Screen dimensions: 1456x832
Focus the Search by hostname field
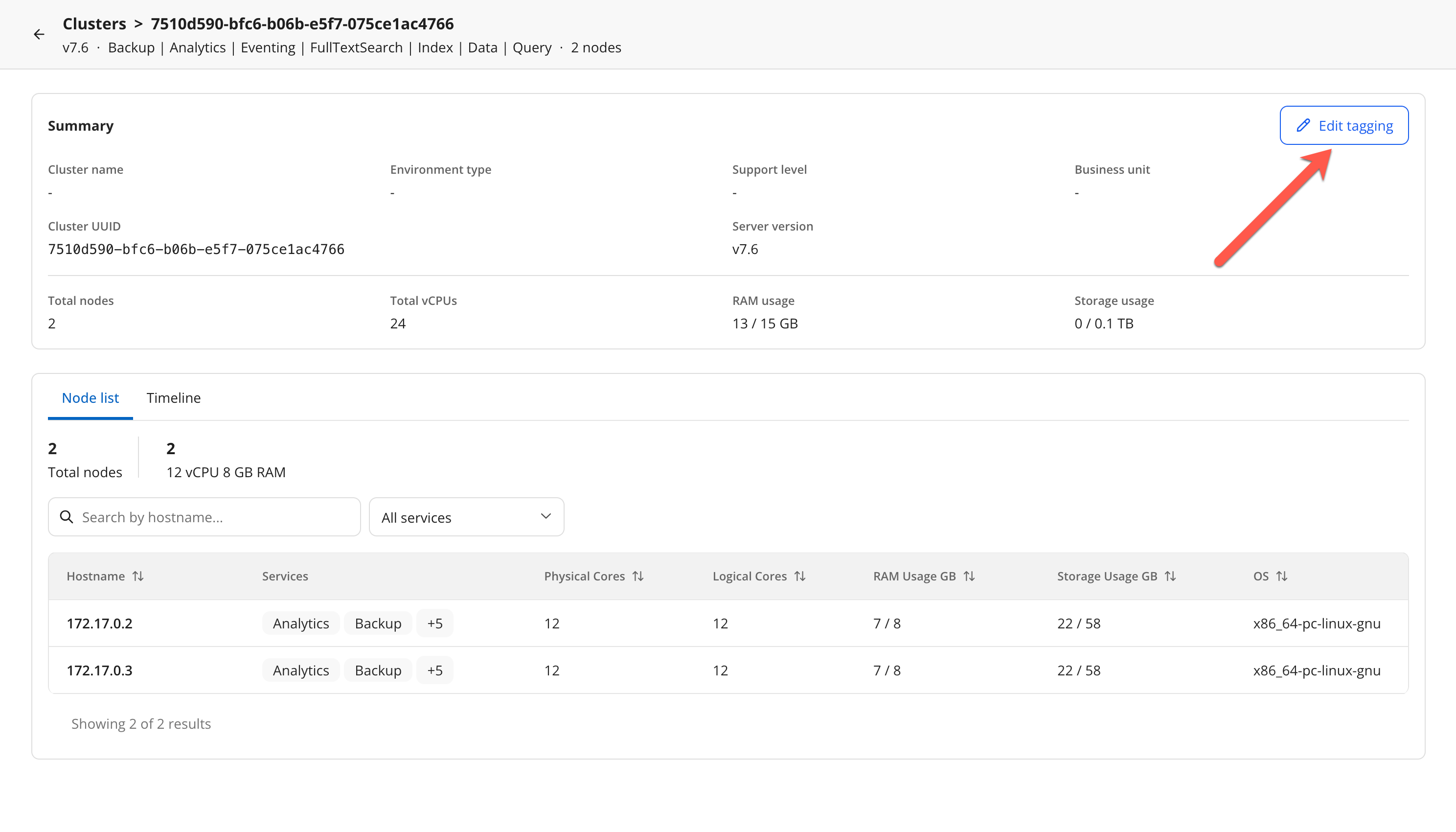click(x=204, y=516)
